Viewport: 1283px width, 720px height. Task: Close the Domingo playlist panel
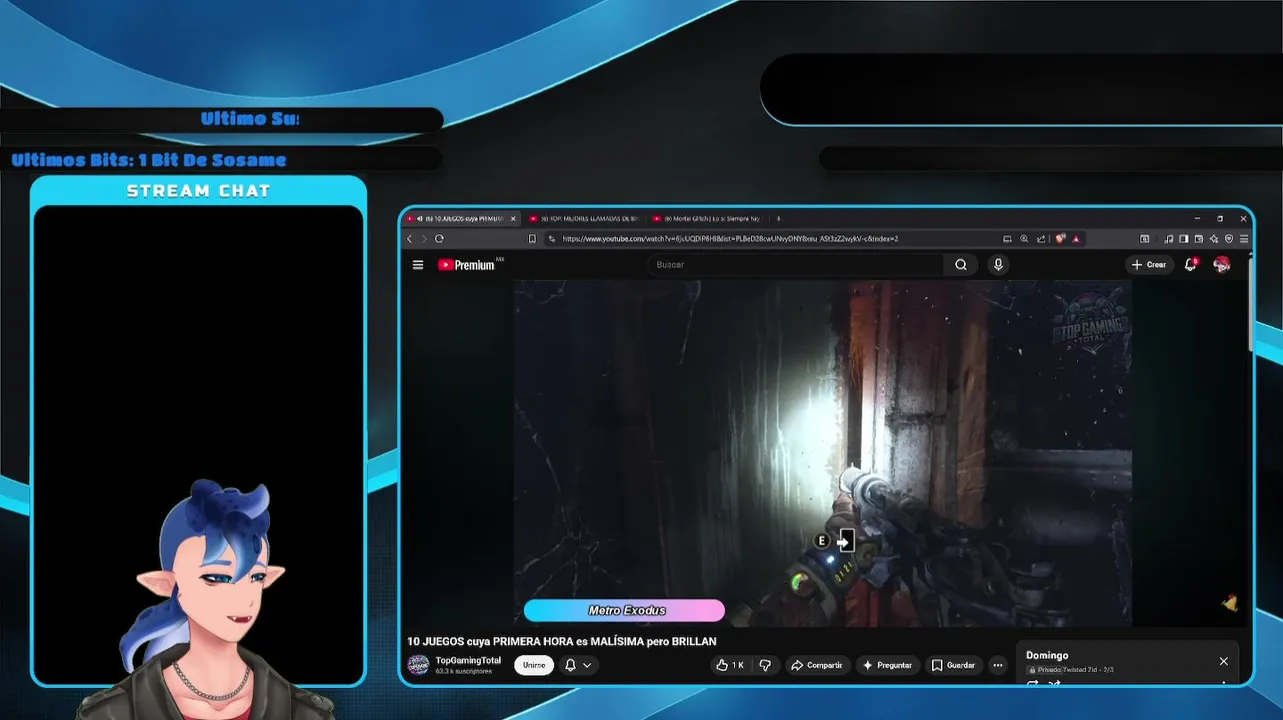tap(1223, 661)
